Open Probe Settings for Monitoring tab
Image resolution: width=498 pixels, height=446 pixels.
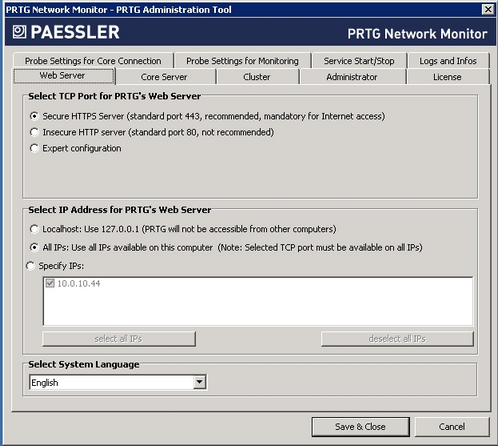coord(242,61)
